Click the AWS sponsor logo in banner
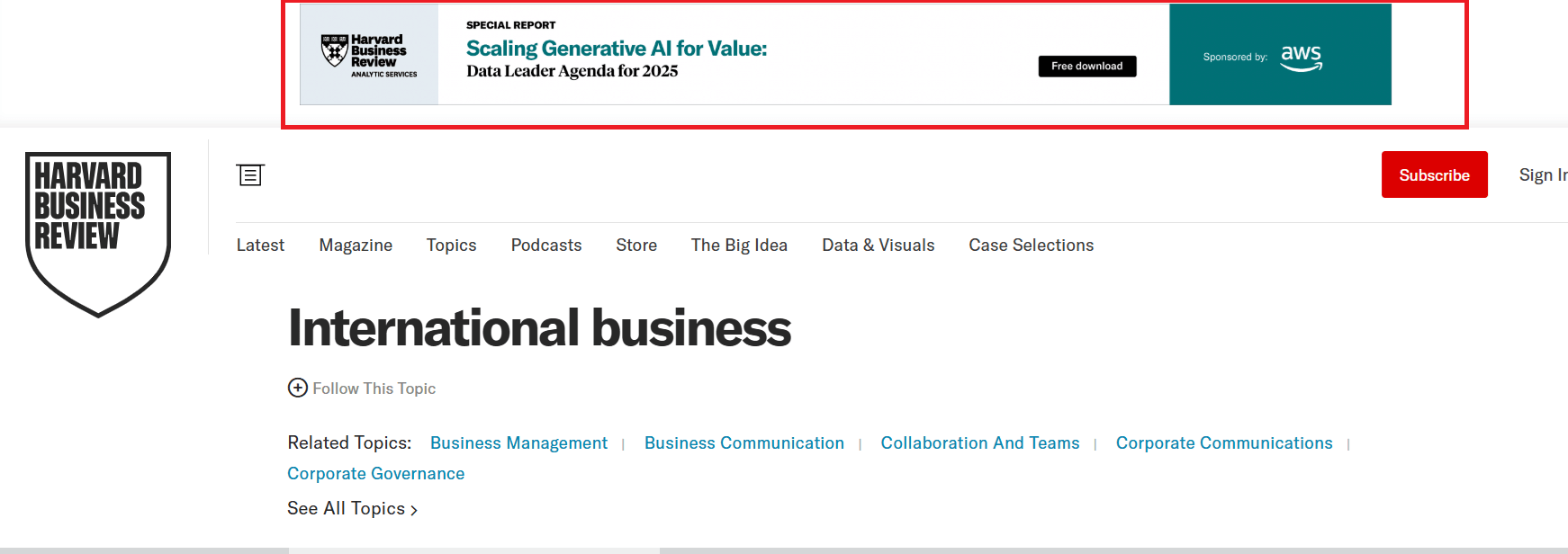The width and height of the screenshot is (1568, 554). pos(1302,57)
